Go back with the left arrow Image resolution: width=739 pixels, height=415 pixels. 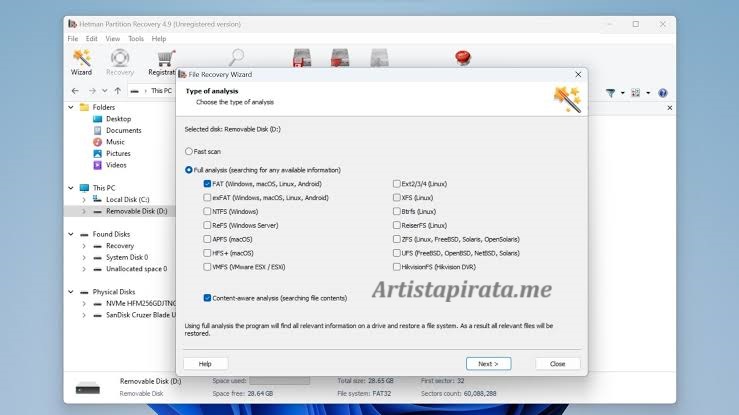tap(75, 91)
